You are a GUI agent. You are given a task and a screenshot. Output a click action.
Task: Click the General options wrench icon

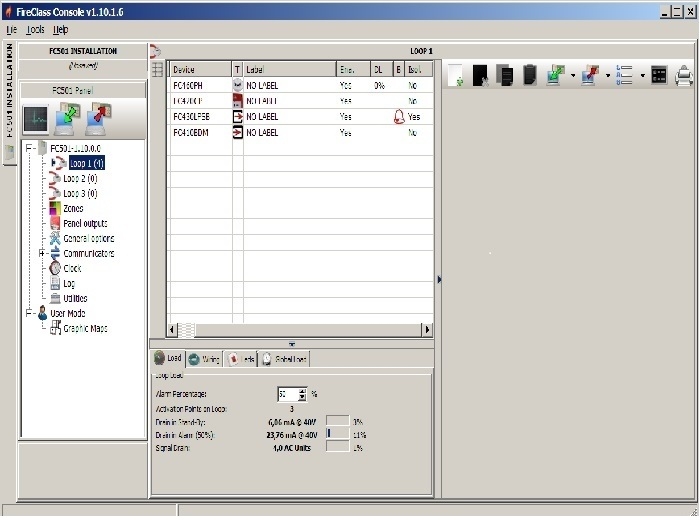(x=55, y=238)
